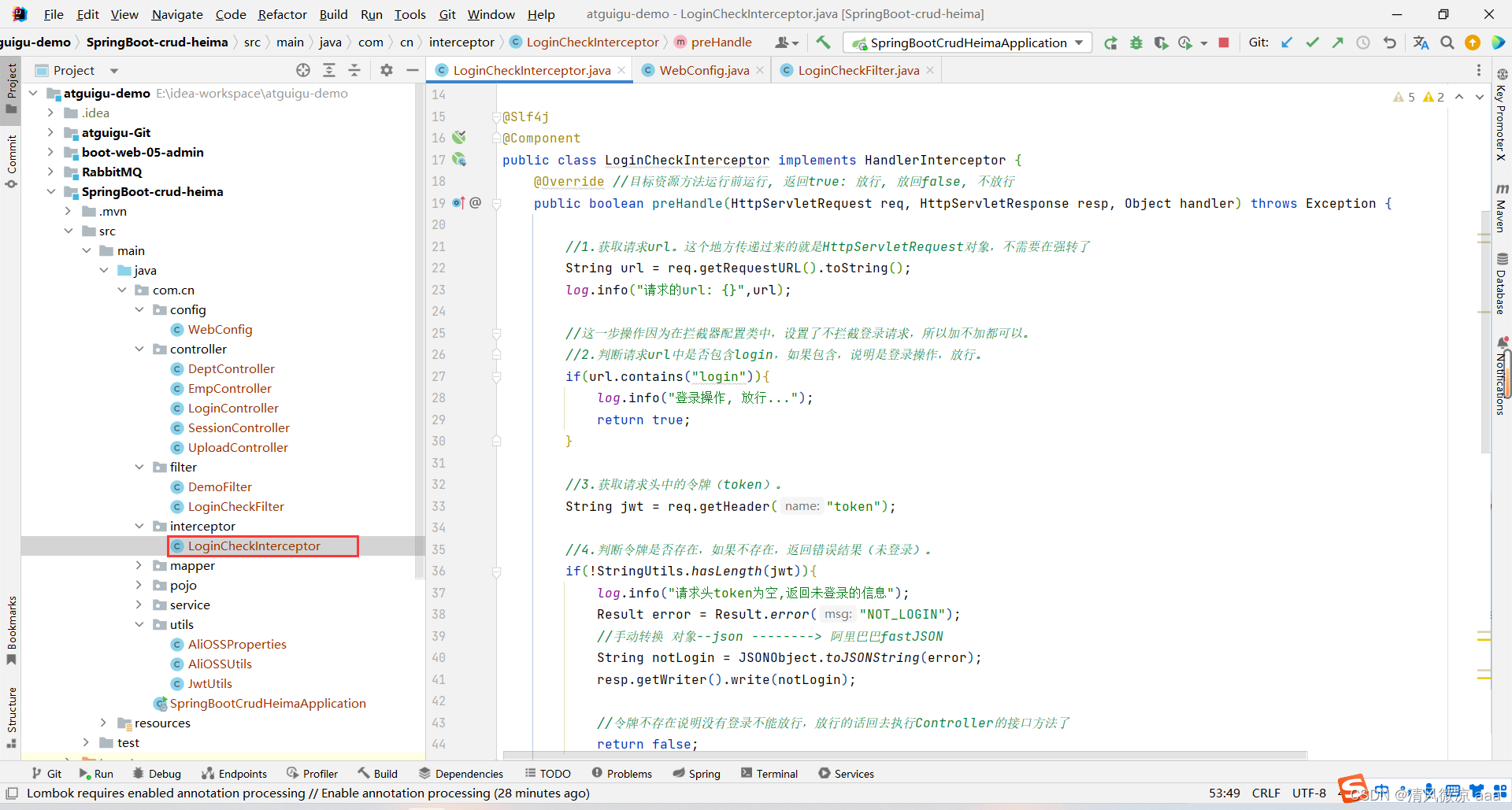Open the Services tool window
Screen dimensions: 1512x810
(847, 774)
